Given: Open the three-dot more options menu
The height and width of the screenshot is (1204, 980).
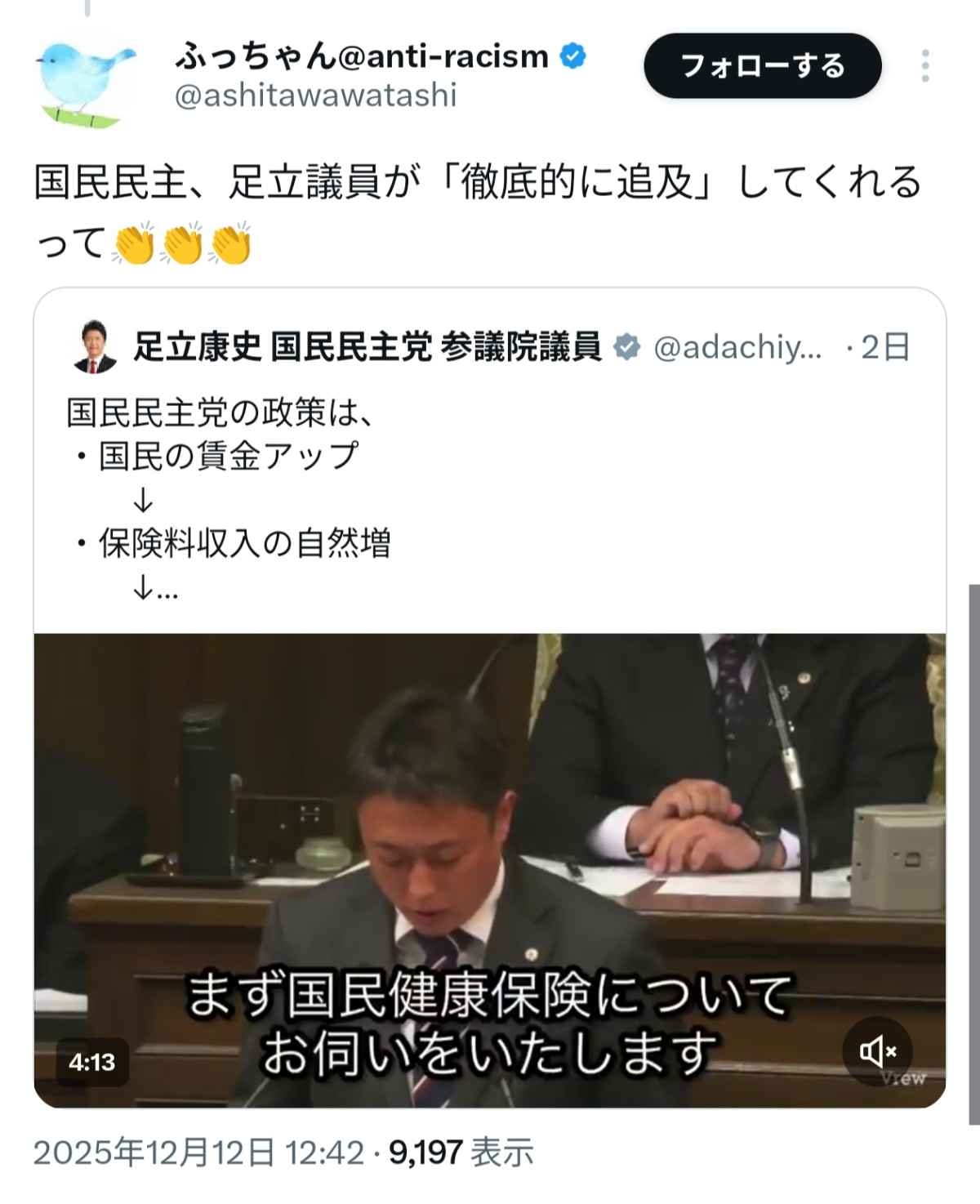Looking at the screenshot, I should [924, 65].
